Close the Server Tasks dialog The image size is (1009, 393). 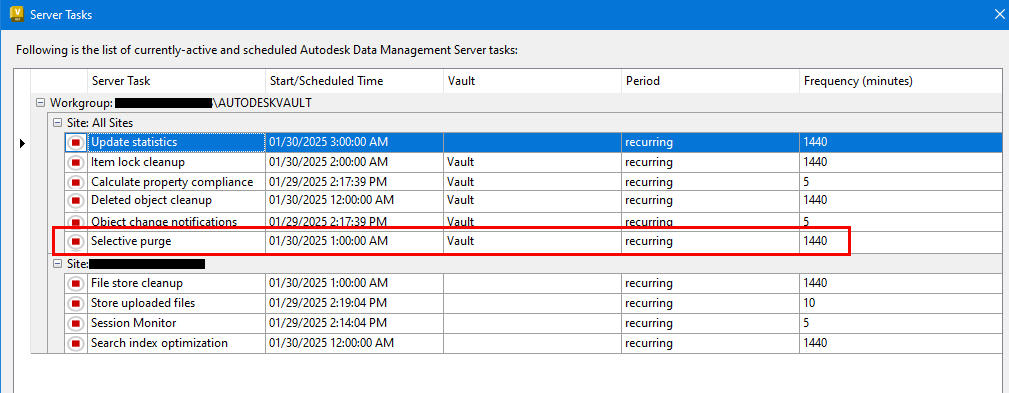(x=998, y=14)
